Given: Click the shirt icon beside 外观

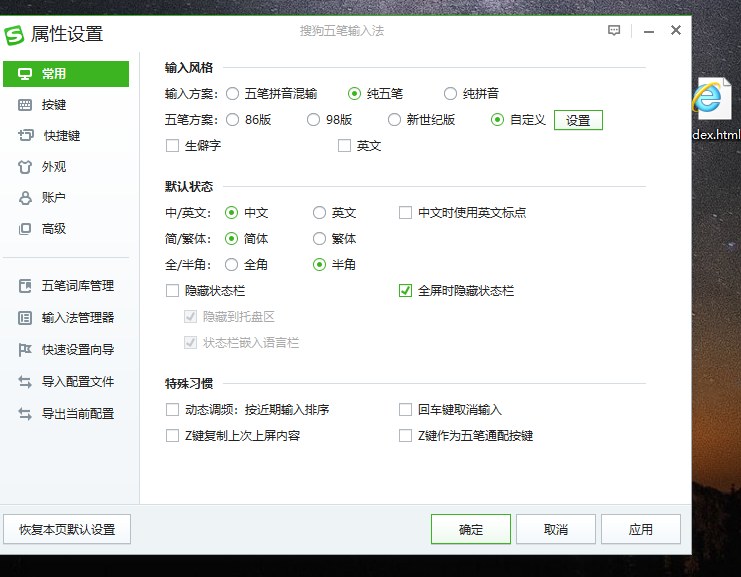Looking at the screenshot, I should point(25,167).
